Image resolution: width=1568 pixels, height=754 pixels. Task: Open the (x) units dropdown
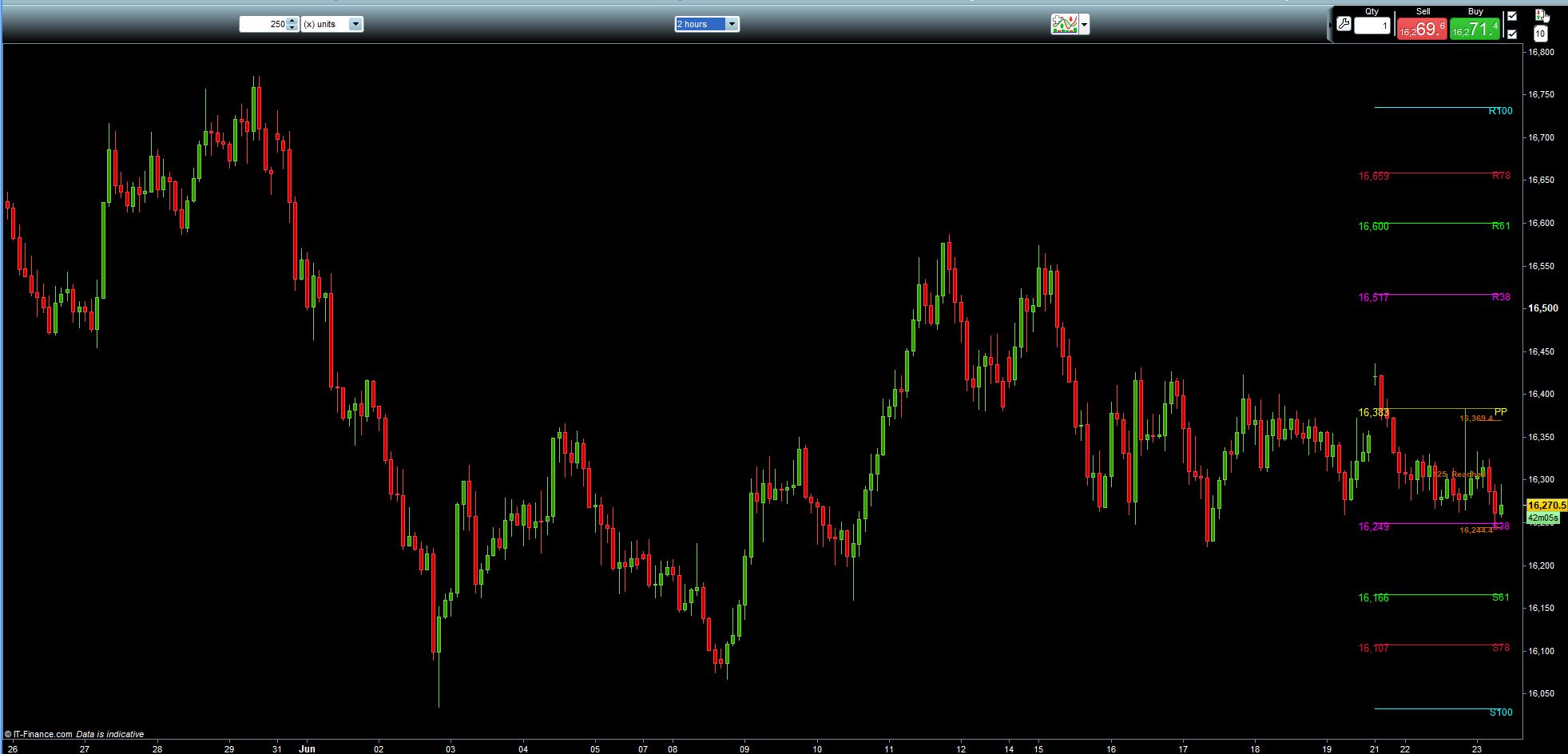331,24
